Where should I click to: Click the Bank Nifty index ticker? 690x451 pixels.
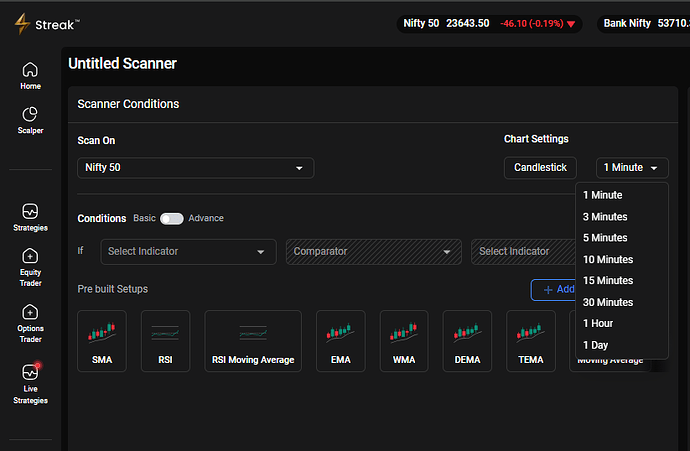tap(643, 24)
